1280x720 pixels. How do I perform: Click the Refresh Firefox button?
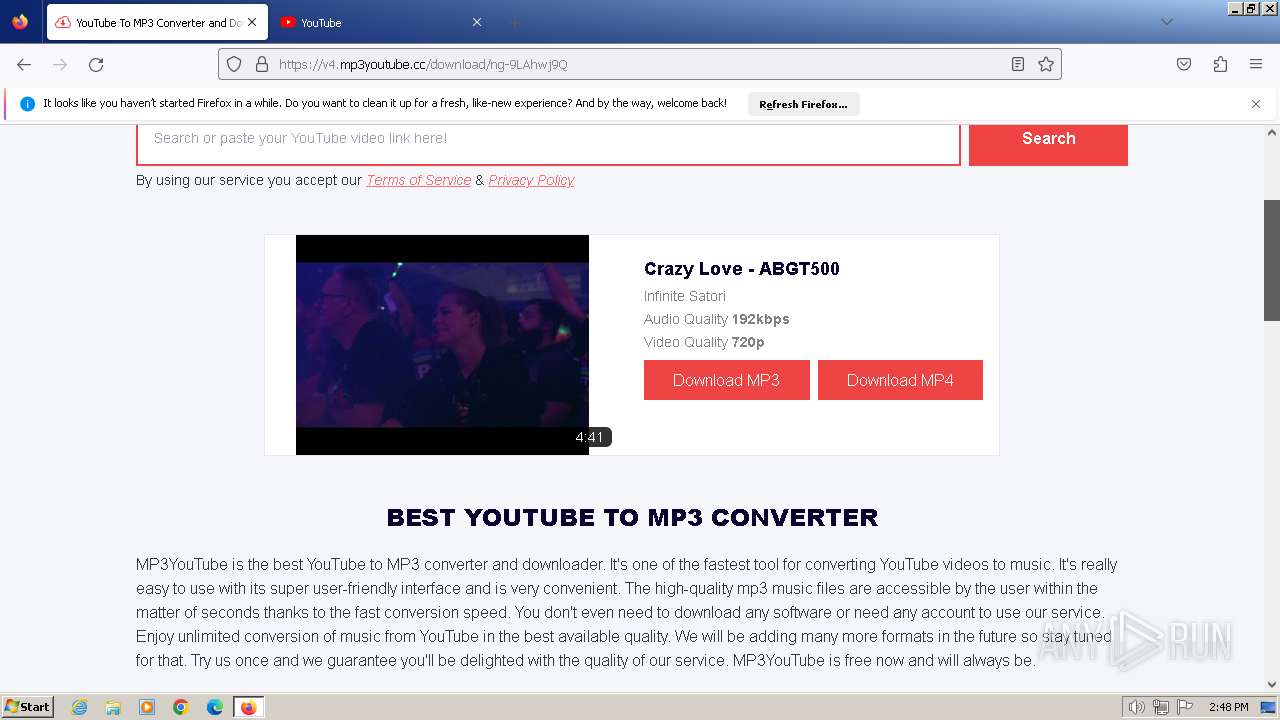pos(803,104)
